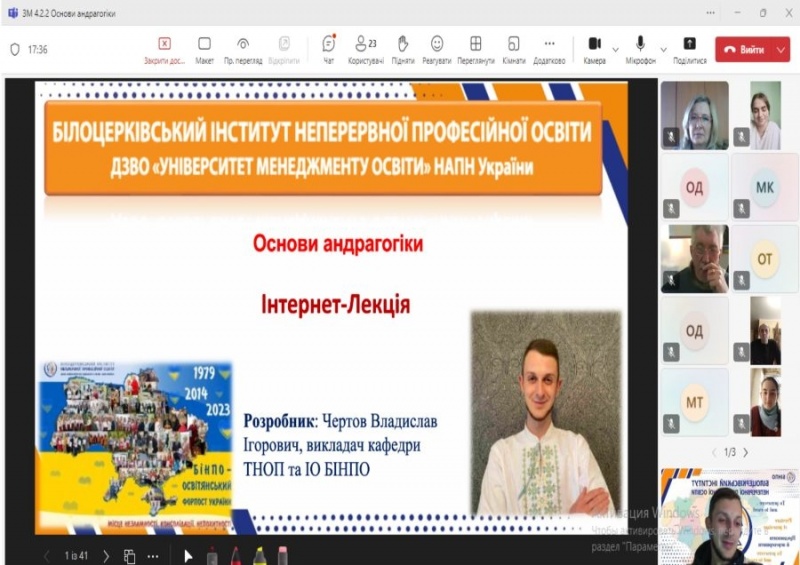The height and width of the screenshot is (565, 800).
Task: Toggle the Мікрофон microphone mute
Action: [x=639, y=44]
